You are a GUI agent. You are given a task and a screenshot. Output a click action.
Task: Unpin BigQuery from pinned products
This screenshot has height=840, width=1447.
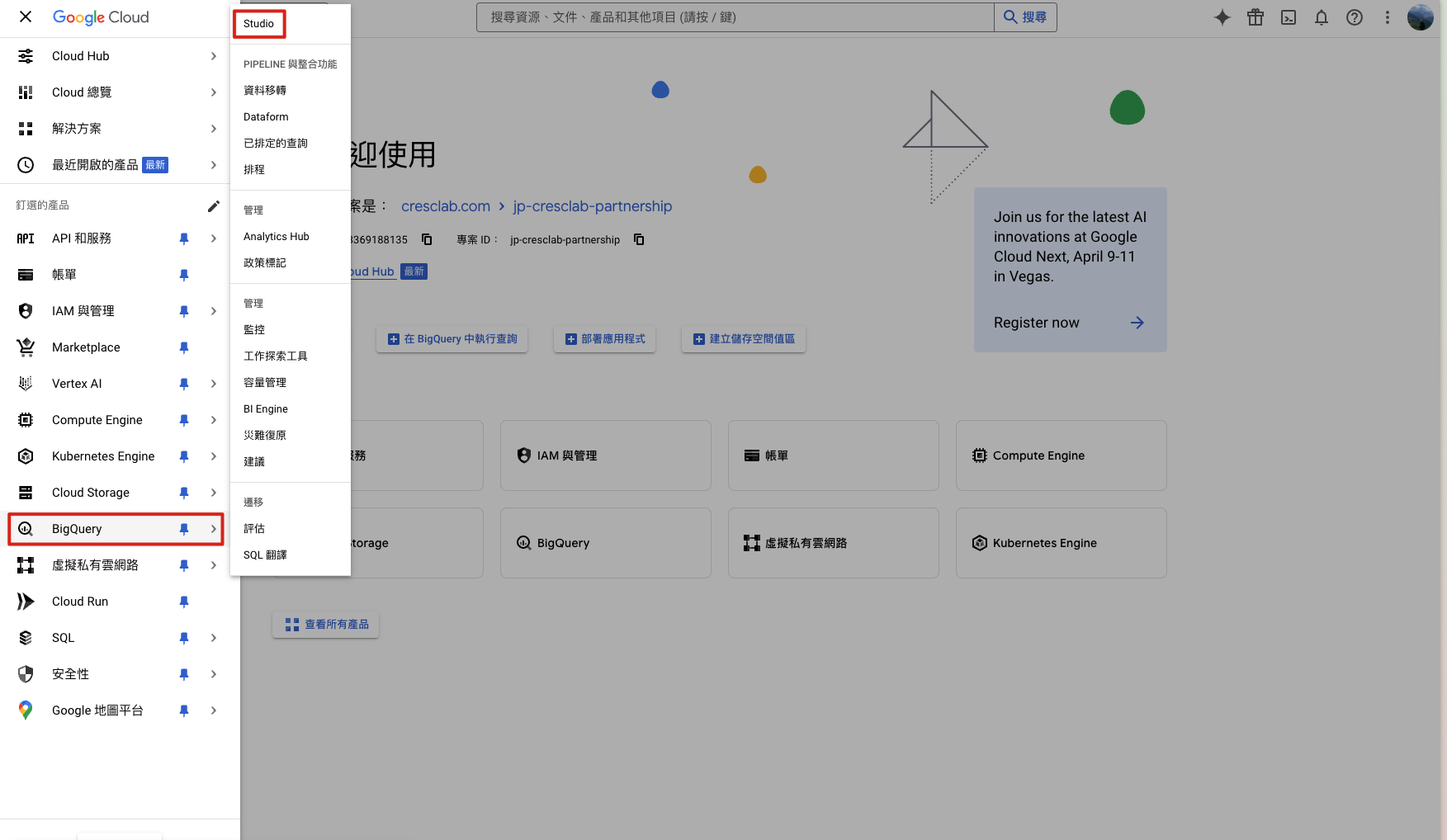[x=184, y=529]
